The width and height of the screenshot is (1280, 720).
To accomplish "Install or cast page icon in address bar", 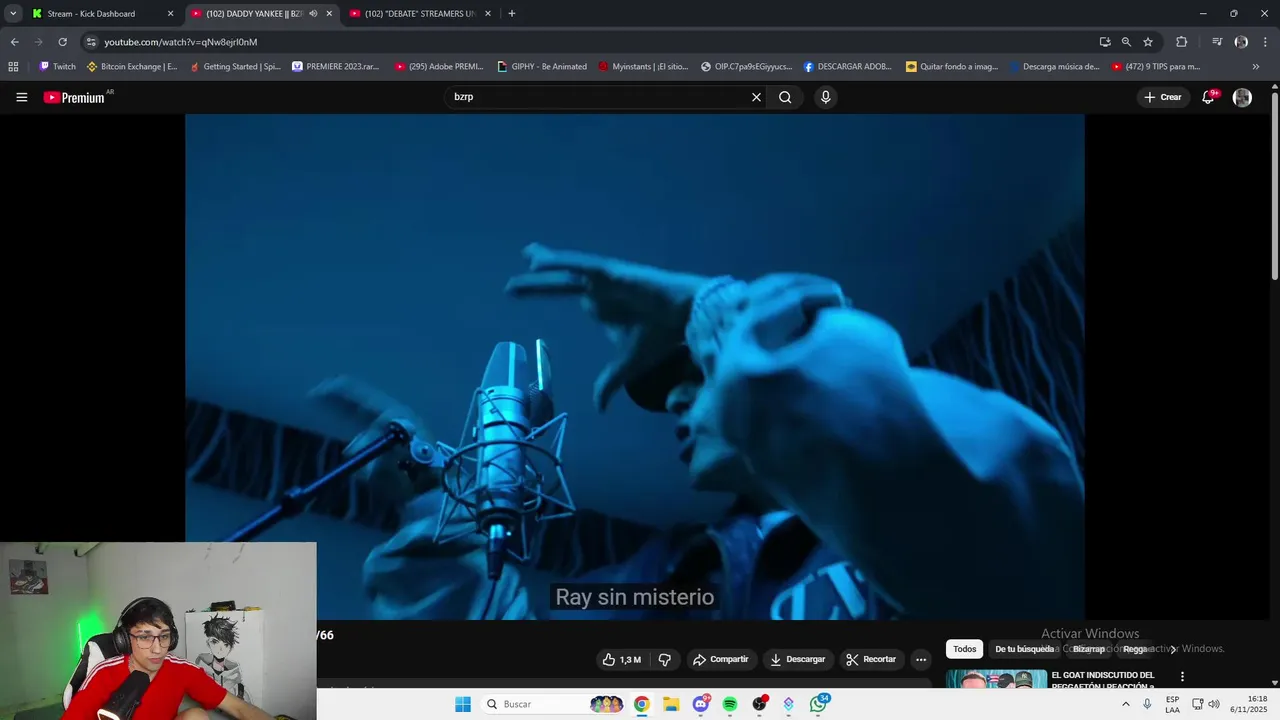I will pos(1105,42).
